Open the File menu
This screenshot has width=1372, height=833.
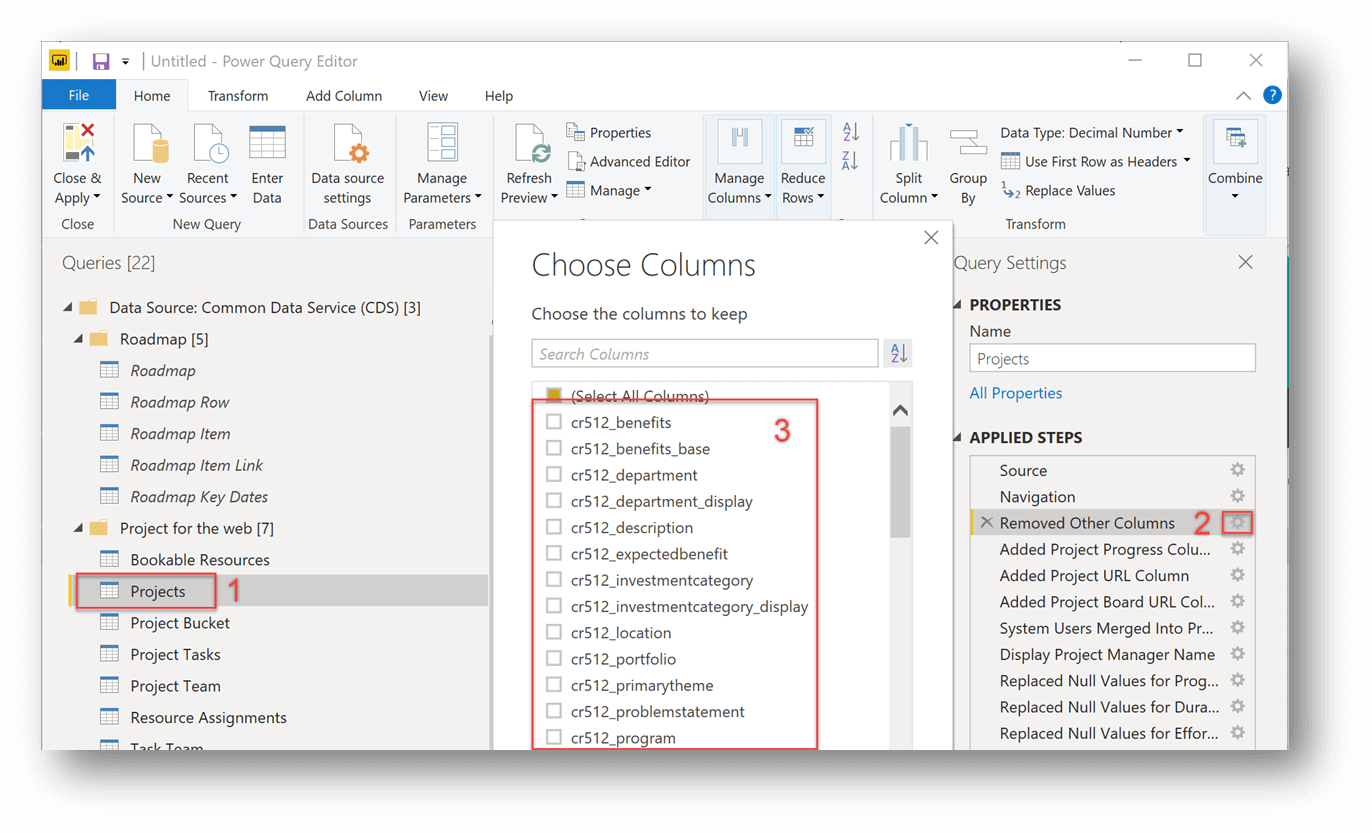coord(79,95)
